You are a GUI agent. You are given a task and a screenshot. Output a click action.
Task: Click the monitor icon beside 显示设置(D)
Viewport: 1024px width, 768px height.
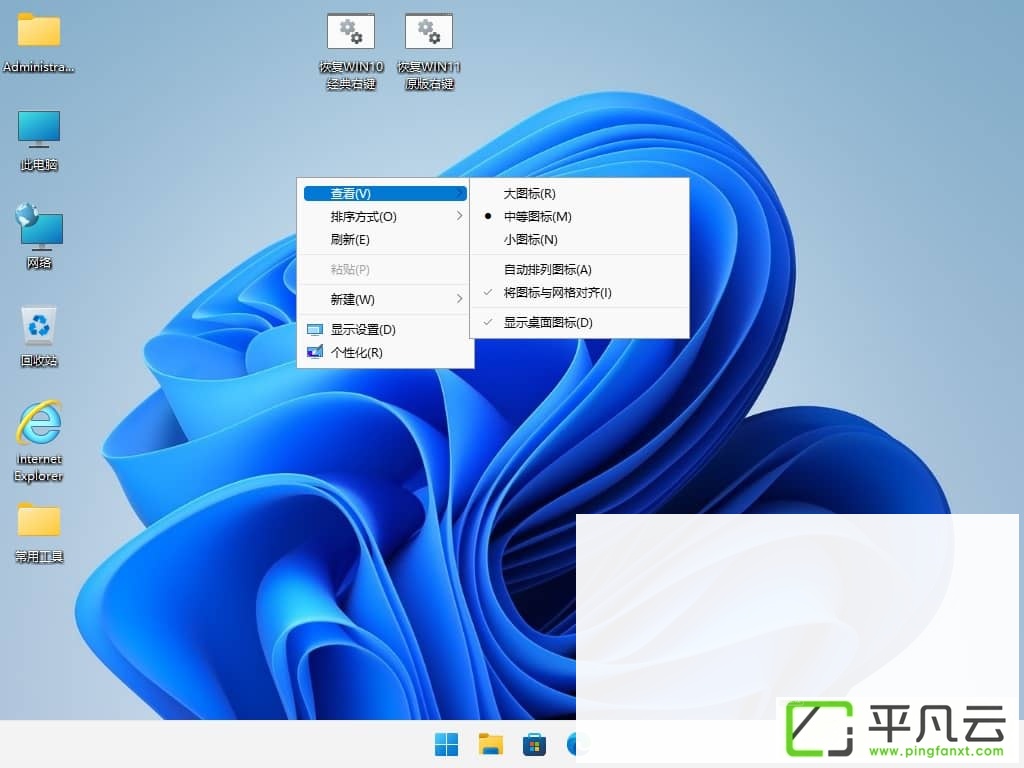pyautogui.click(x=315, y=329)
